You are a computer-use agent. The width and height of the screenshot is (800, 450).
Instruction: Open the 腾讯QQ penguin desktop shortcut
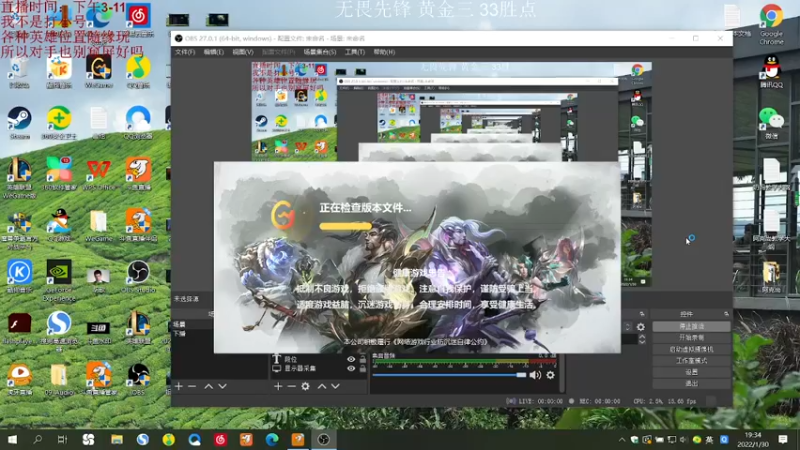pos(771,71)
